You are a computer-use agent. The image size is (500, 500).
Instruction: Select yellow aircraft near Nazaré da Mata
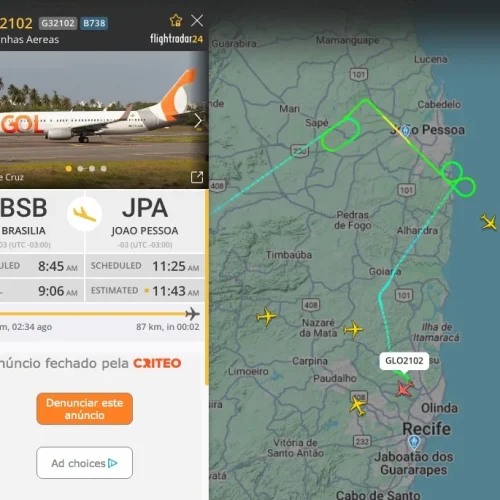pos(354,329)
